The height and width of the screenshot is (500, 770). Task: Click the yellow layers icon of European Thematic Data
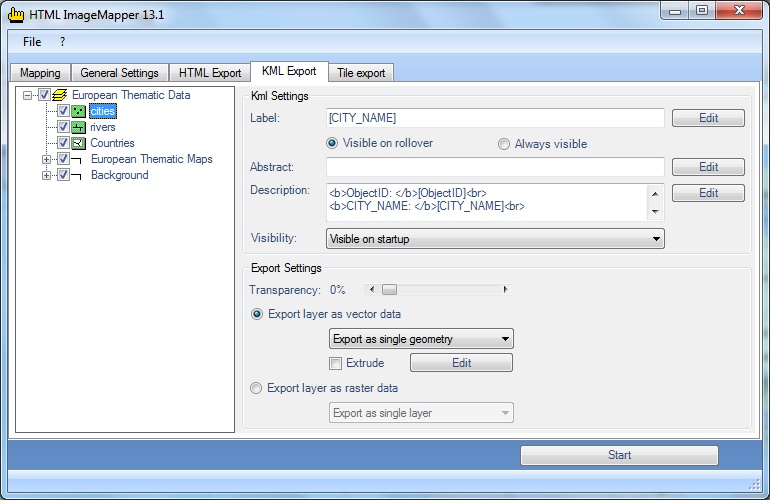pyautogui.click(x=59, y=95)
